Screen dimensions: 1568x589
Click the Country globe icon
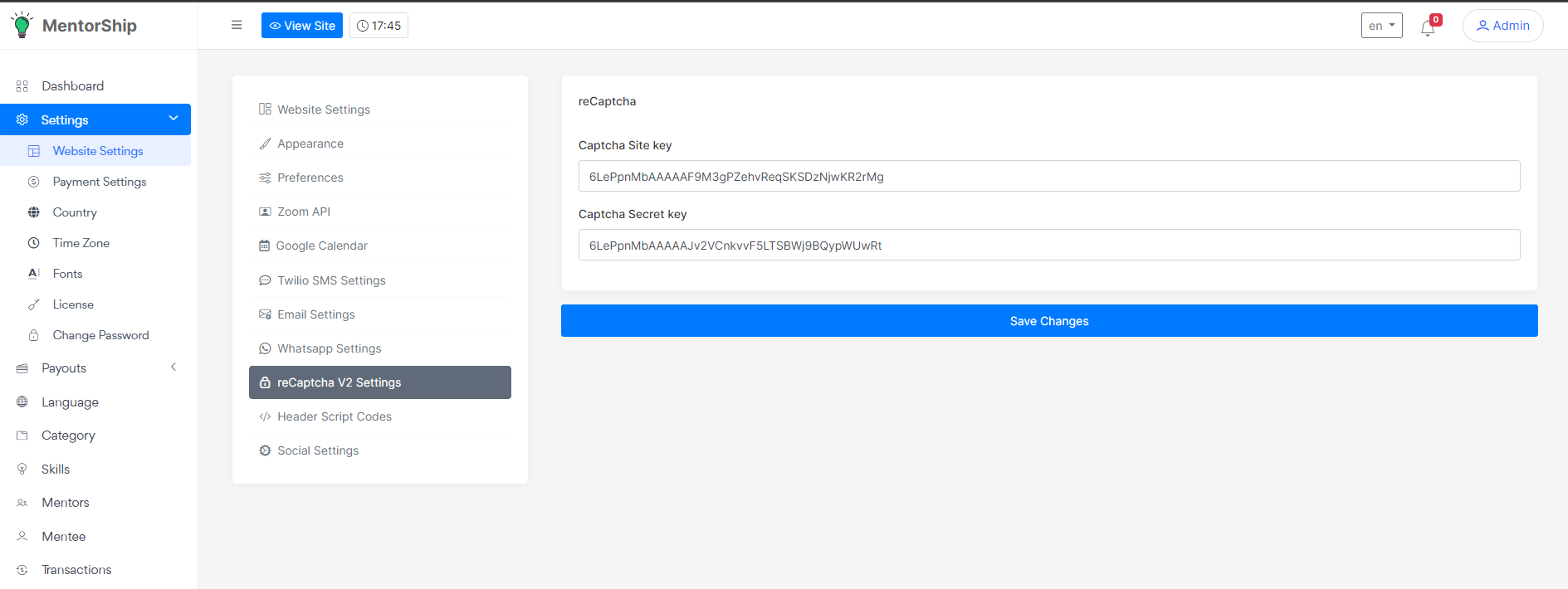(x=34, y=212)
